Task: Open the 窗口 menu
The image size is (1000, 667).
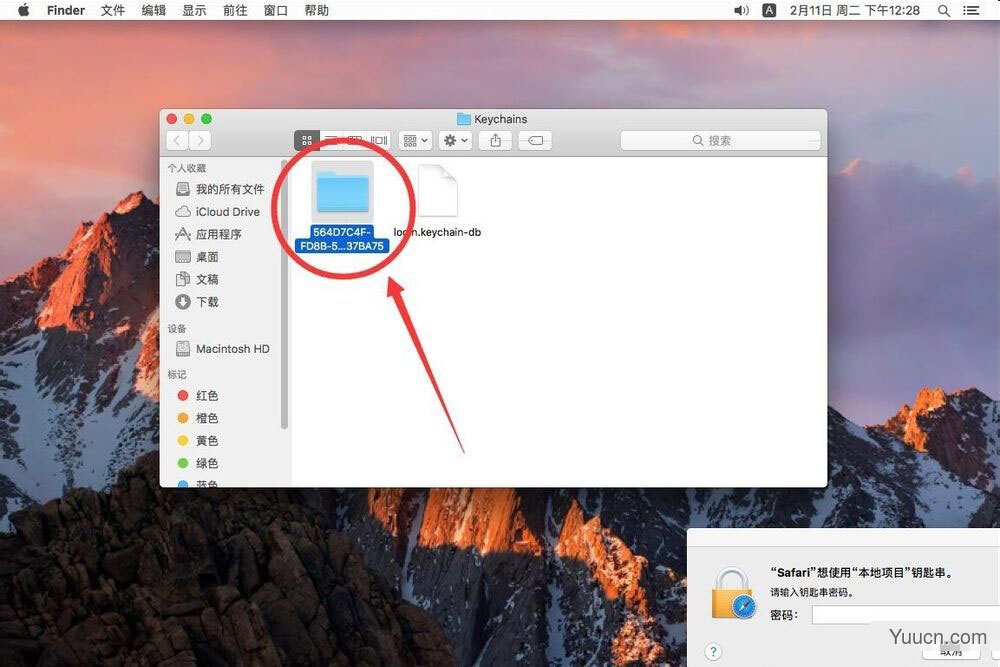Action: [x=276, y=10]
